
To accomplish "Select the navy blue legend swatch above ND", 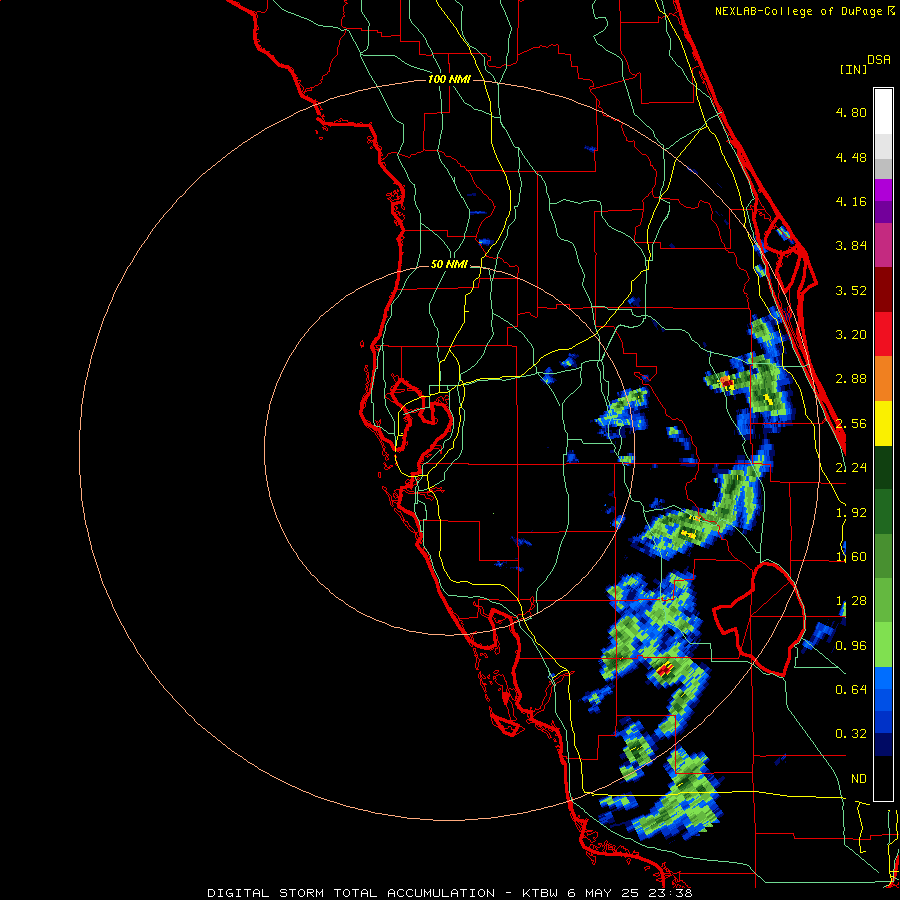I will 883,744.
